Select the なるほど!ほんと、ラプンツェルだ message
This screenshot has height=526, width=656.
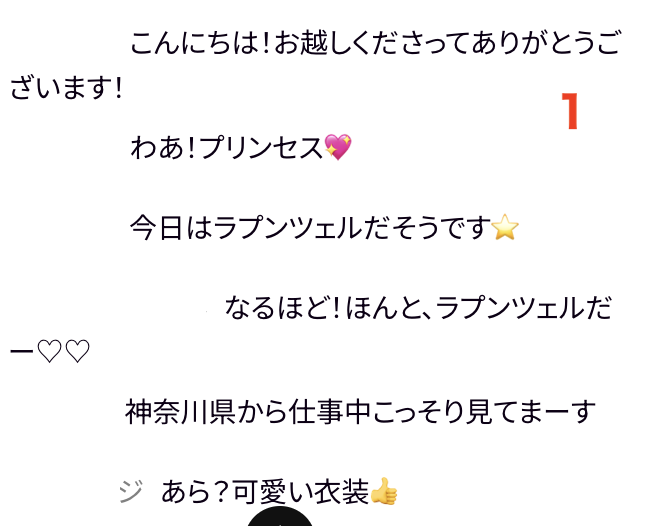click(x=418, y=308)
